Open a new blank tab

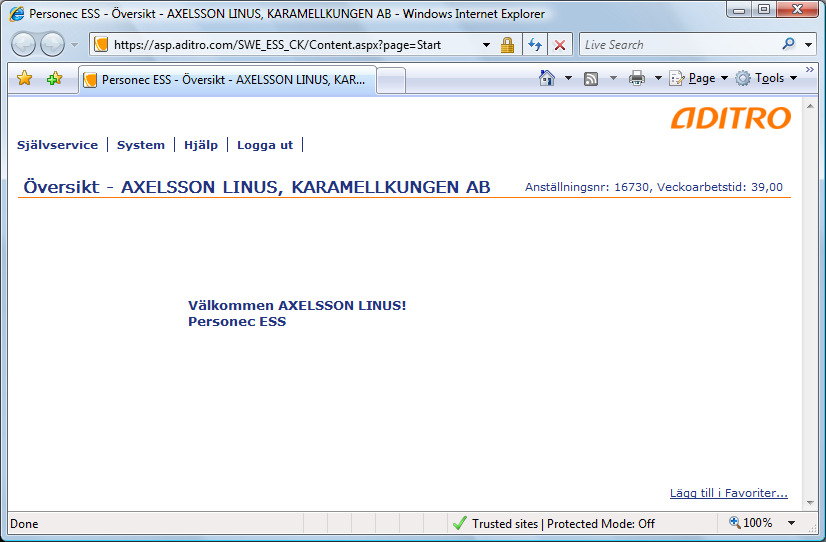click(x=391, y=81)
